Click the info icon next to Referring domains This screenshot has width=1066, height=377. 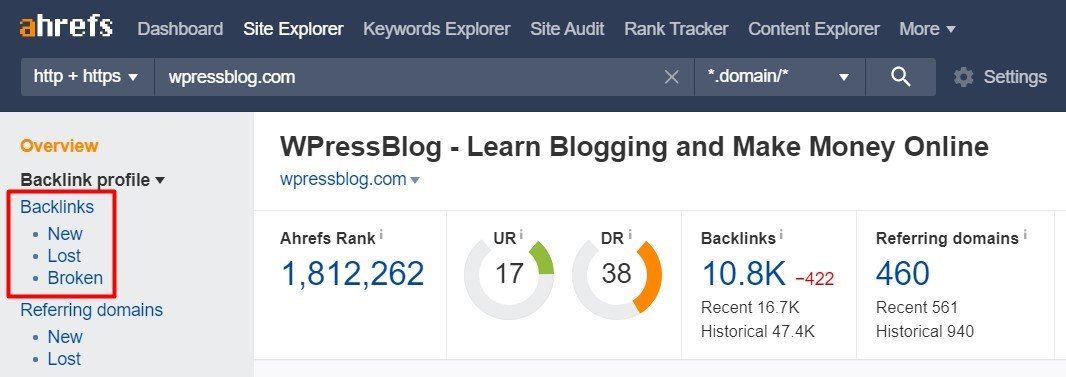click(1025, 235)
